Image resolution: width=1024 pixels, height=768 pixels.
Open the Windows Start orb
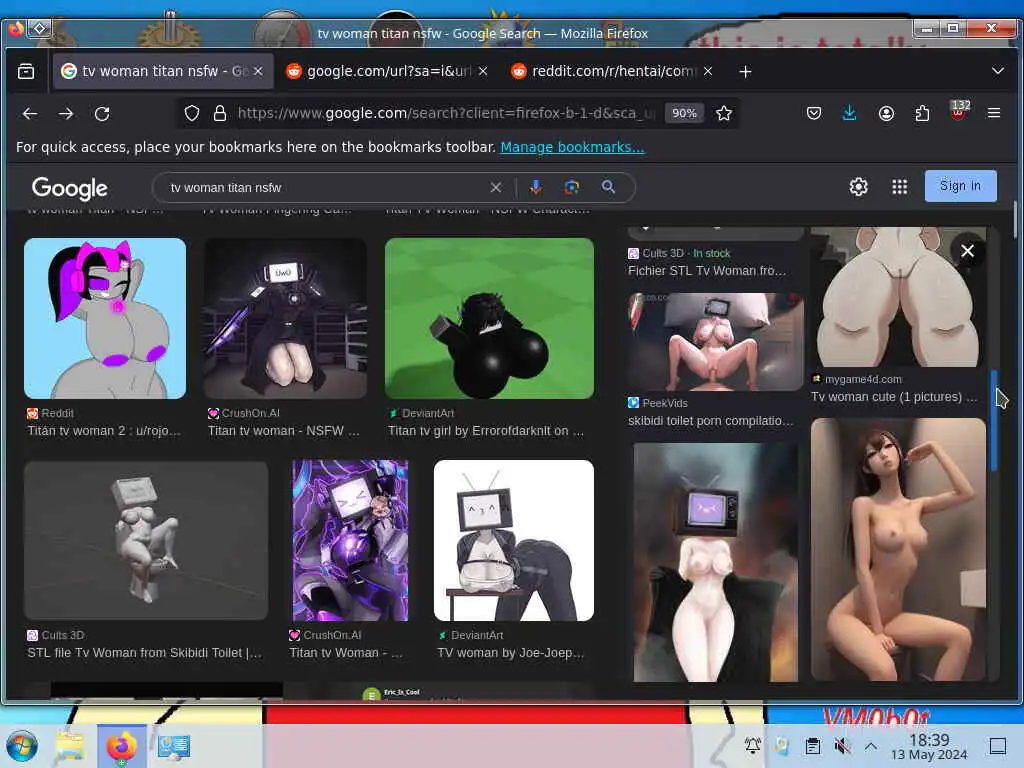point(22,745)
